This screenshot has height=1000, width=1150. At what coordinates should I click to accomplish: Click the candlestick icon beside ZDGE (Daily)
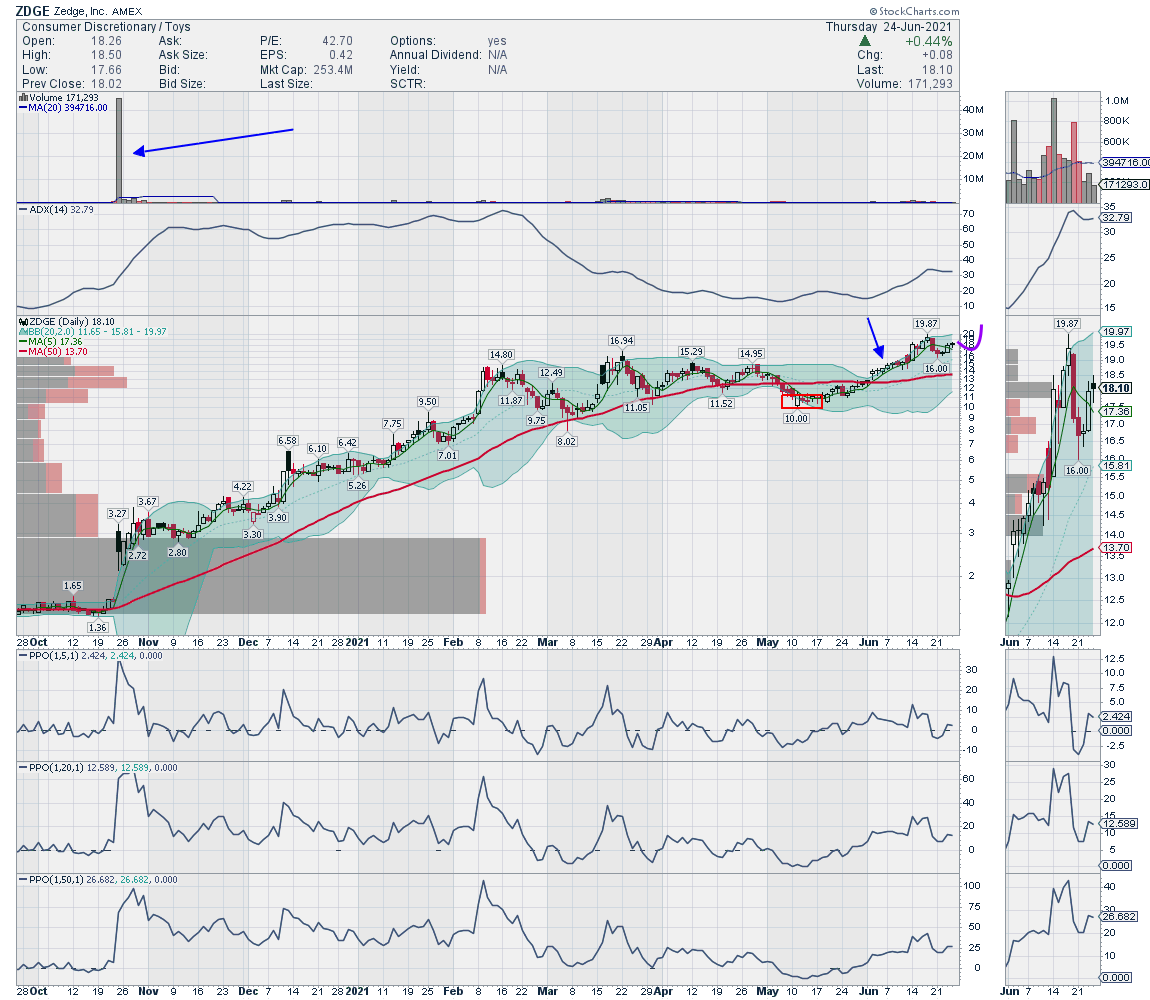point(23,321)
